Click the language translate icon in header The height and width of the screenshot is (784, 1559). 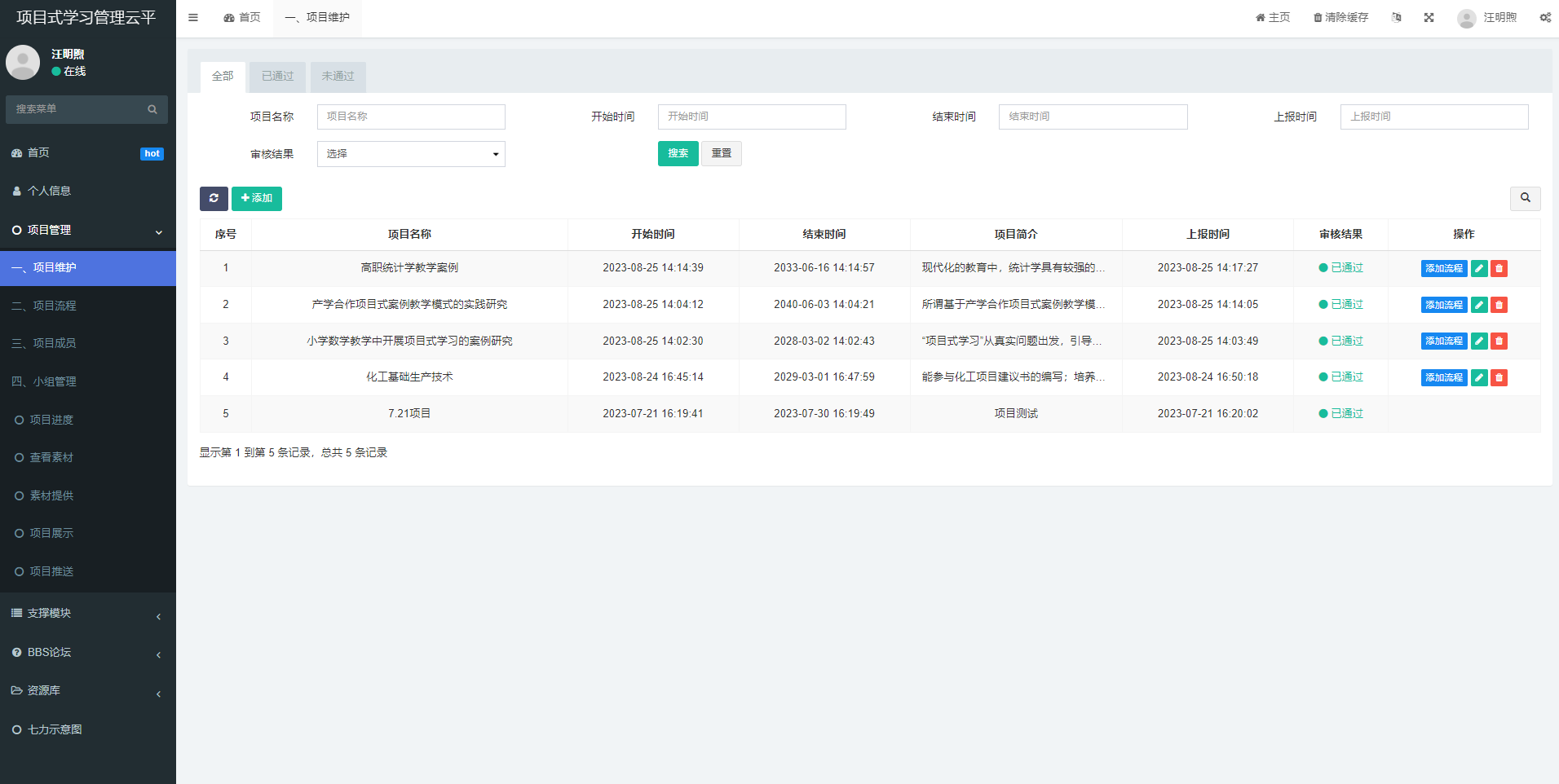(x=1396, y=17)
